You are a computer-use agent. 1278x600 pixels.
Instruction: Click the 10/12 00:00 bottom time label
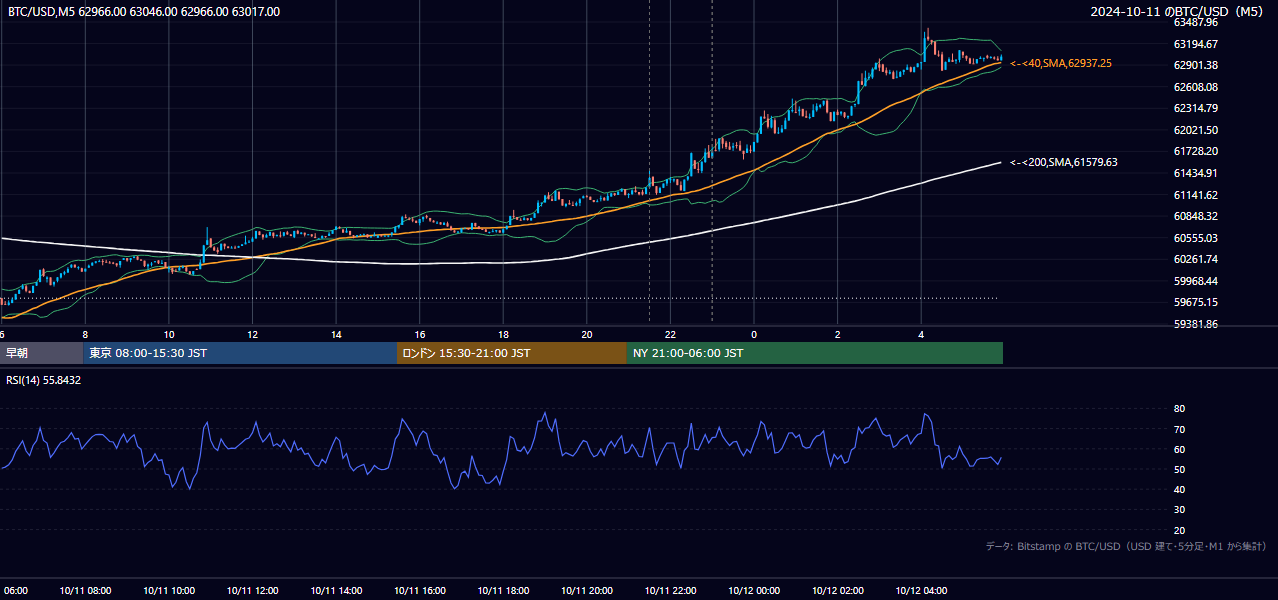[x=754, y=590]
